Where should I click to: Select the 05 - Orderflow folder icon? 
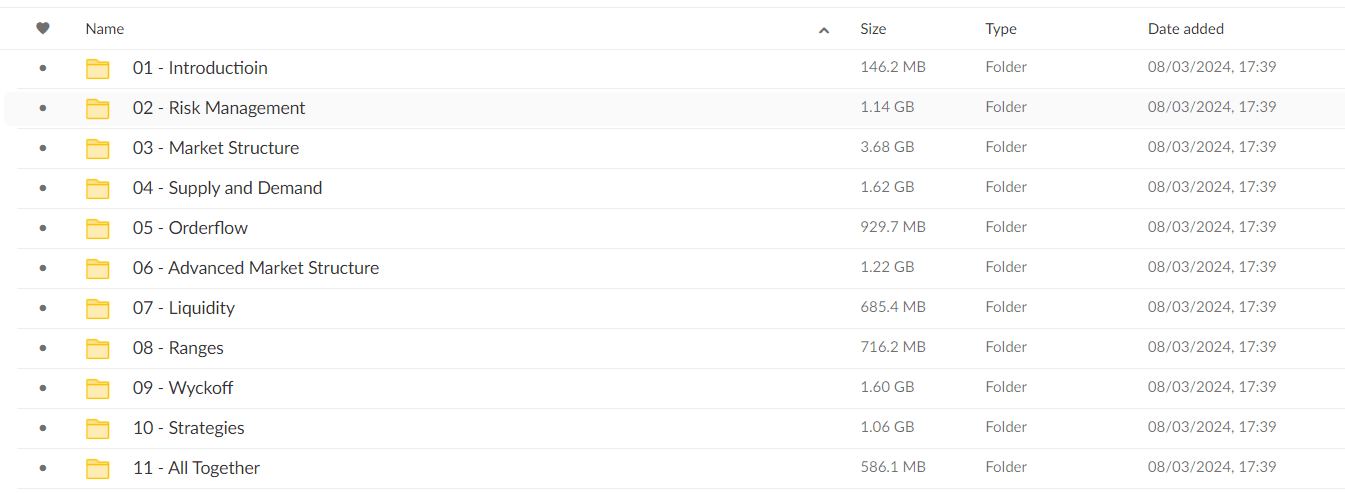click(x=97, y=228)
